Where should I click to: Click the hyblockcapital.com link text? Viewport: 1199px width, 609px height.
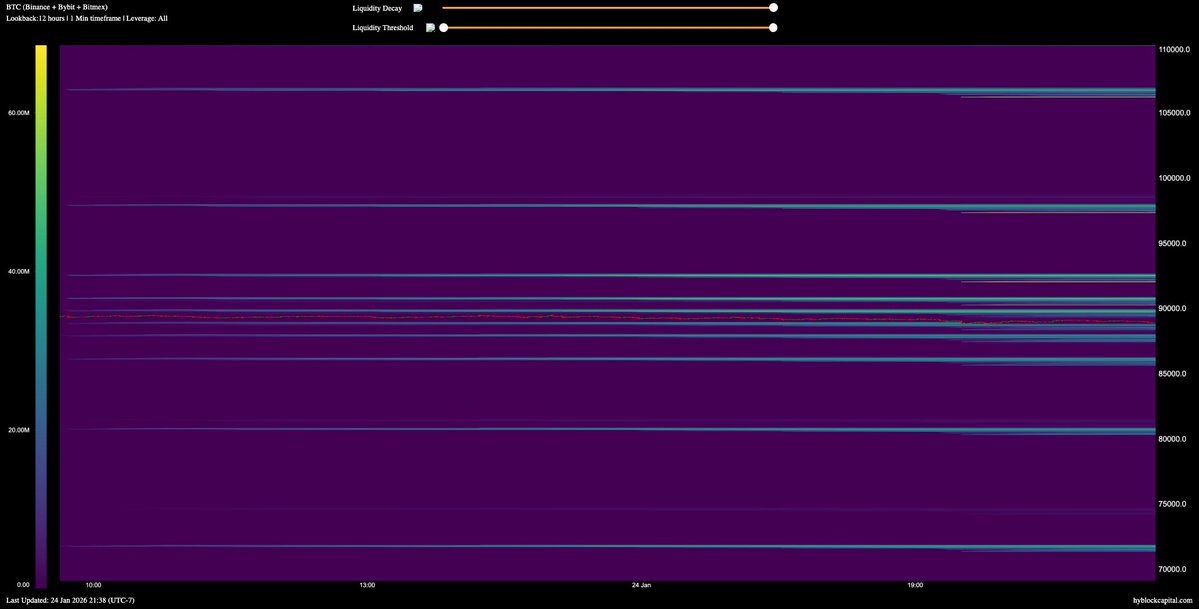coord(1162,601)
